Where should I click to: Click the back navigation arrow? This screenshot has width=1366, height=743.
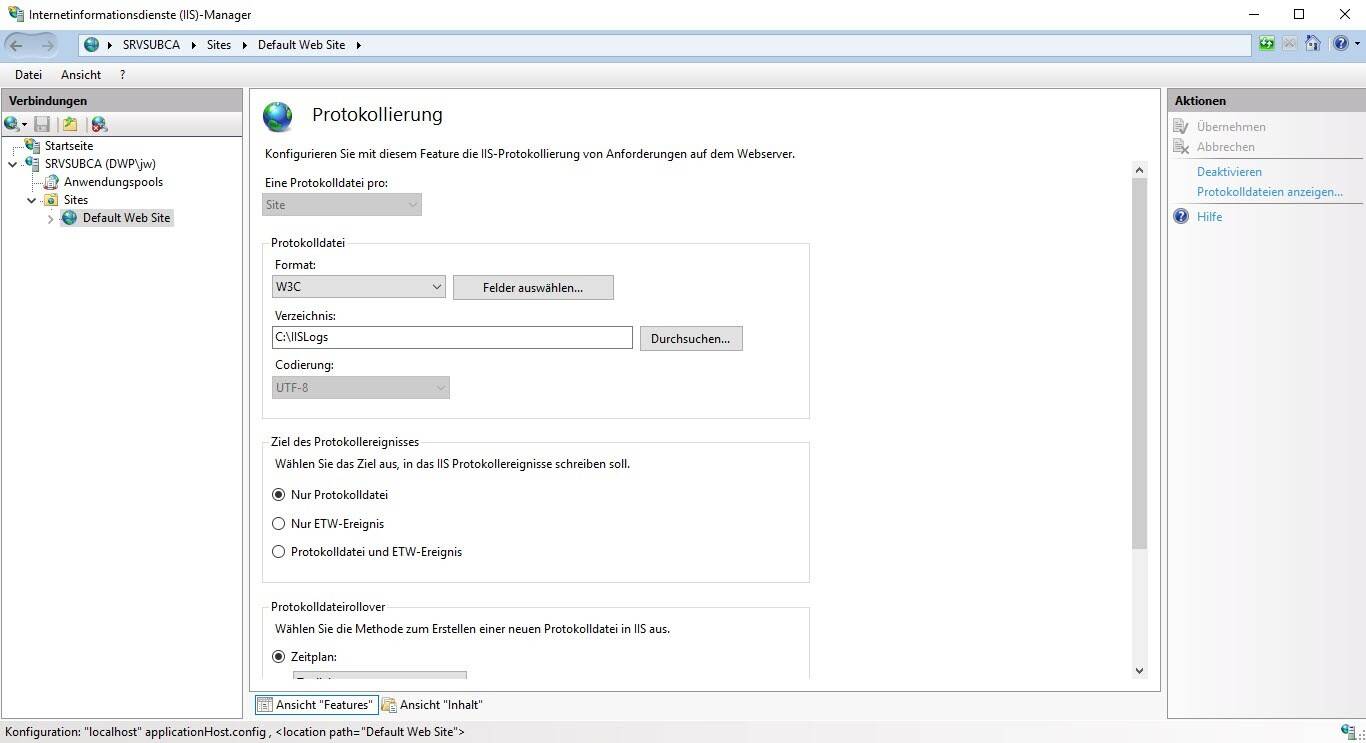coord(17,45)
